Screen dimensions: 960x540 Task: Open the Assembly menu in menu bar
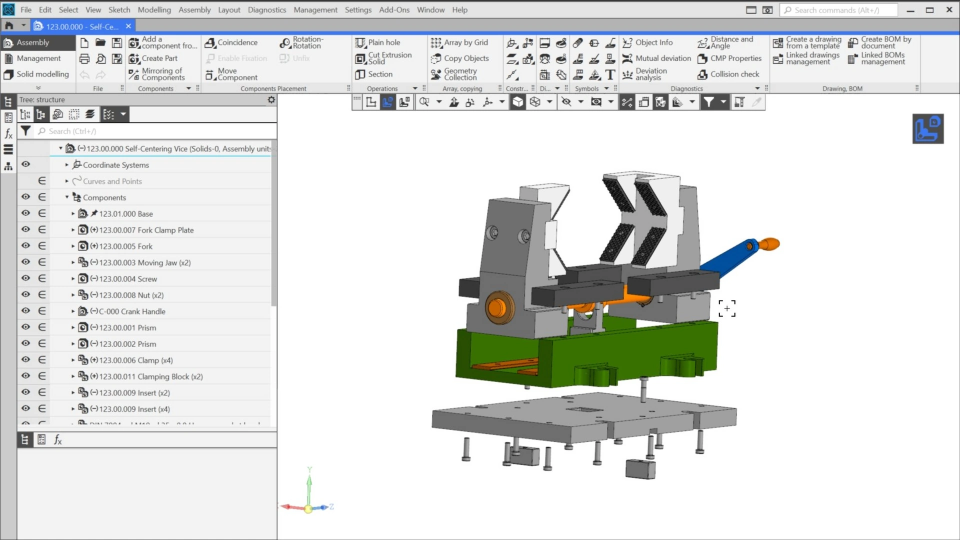coord(194,10)
